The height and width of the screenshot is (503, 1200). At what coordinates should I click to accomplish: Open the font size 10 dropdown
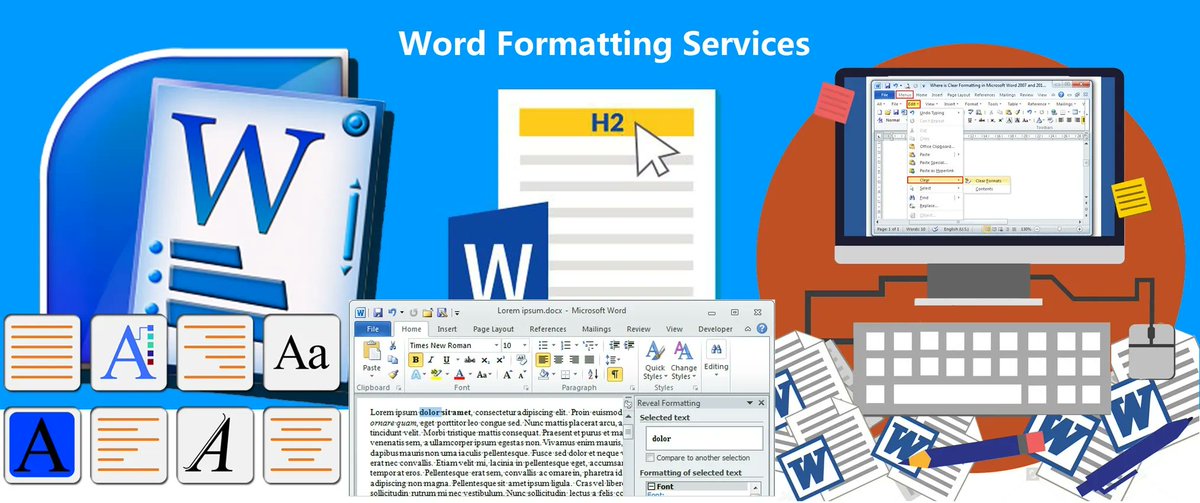(x=525, y=345)
